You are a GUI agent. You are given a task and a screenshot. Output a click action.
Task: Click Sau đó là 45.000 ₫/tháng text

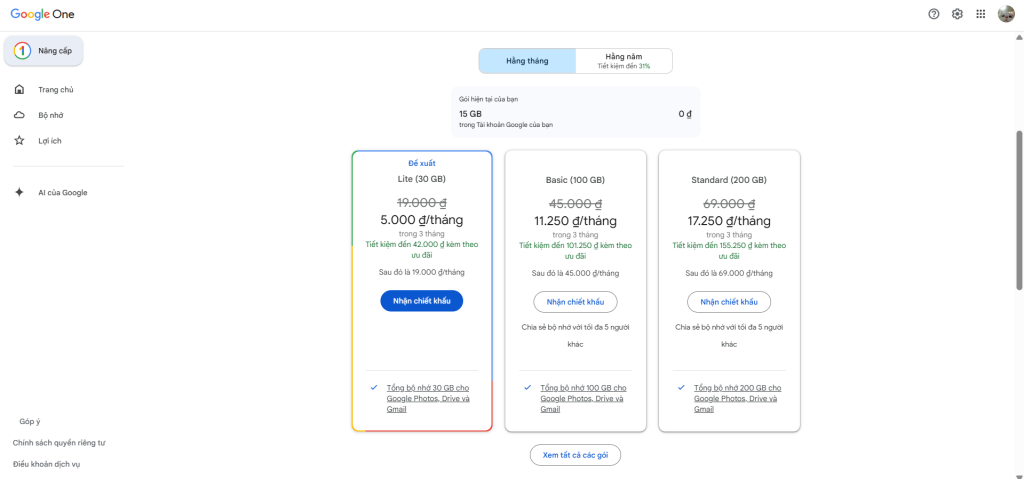tap(575, 273)
